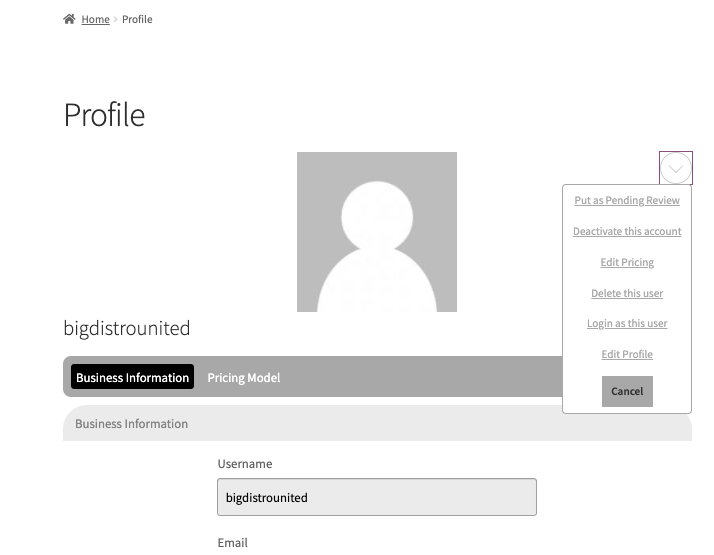Click the home icon in breadcrumb
The height and width of the screenshot is (555, 714).
(x=69, y=19)
